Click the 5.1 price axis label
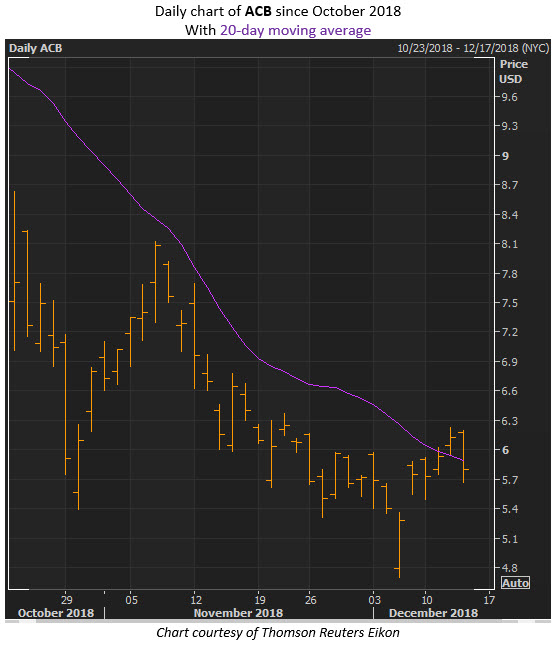Viewport: 556px width, 648px height. tap(509, 539)
